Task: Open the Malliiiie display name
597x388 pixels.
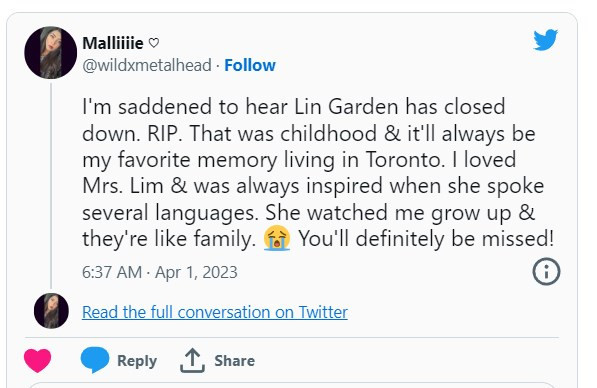Action: click(113, 43)
